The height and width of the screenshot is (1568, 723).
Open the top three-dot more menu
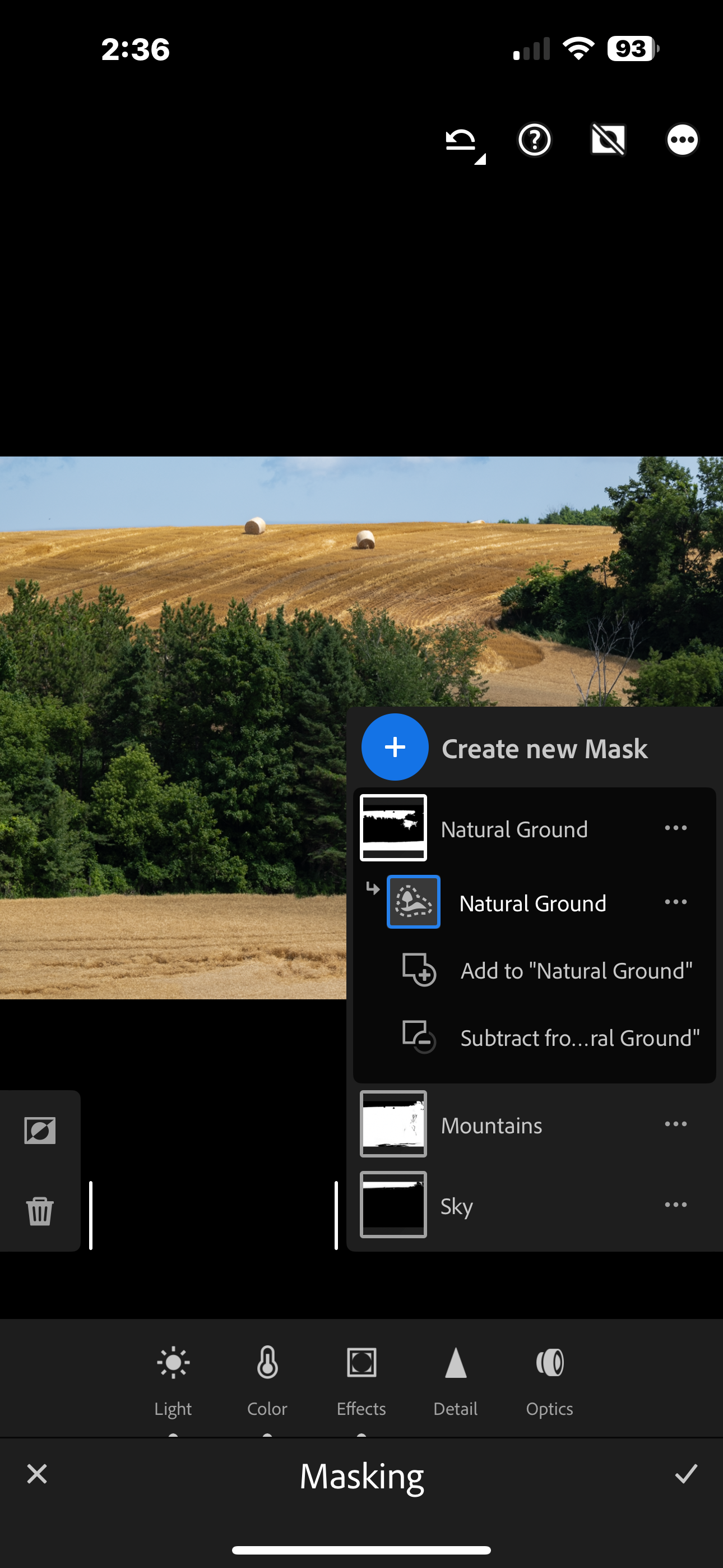[682, 140]
